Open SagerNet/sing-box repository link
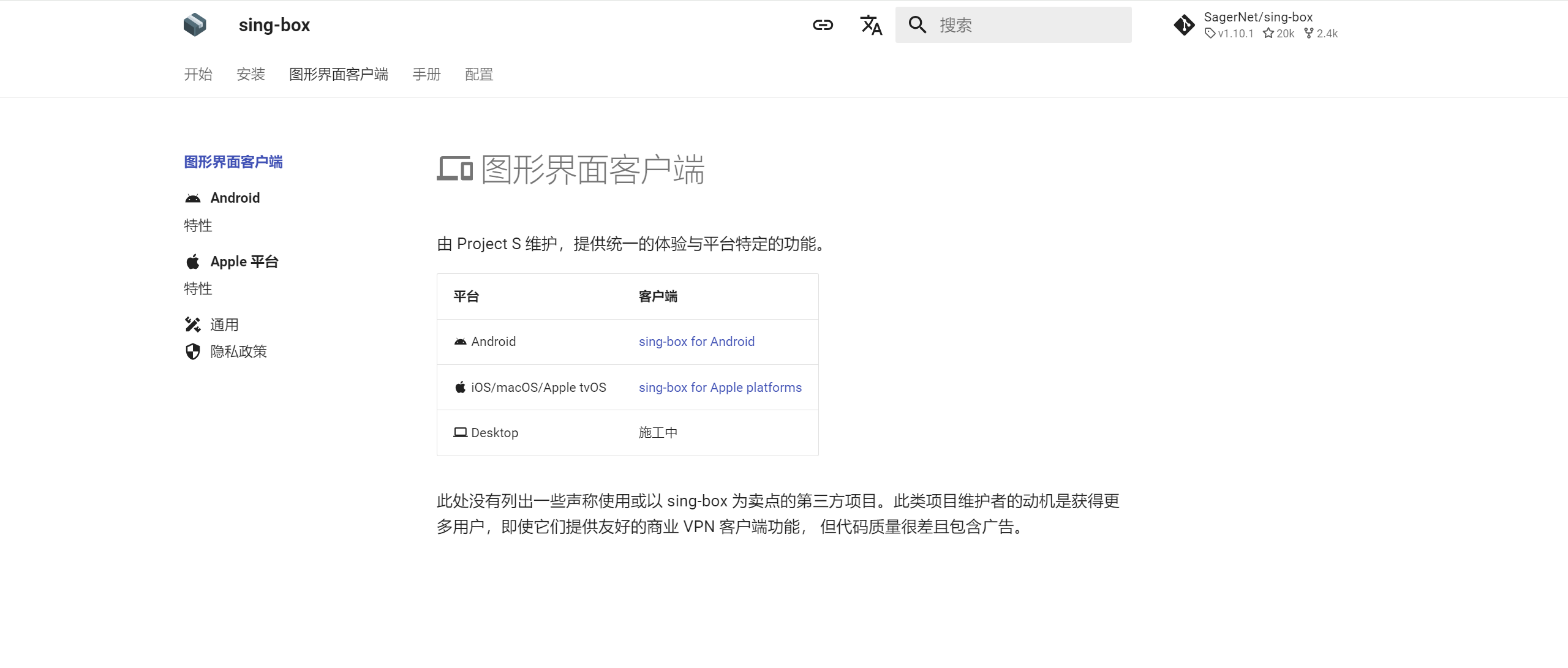This screenshot has height=668, width=1568. [x=1258, y=17]
